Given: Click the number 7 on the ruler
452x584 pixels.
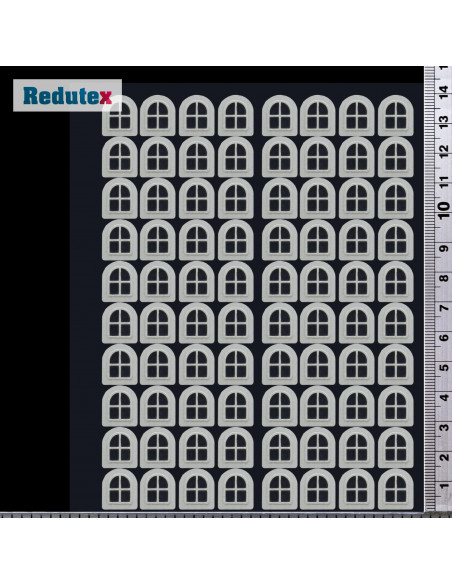Looking at the screenshot, I should pos(444,308).
